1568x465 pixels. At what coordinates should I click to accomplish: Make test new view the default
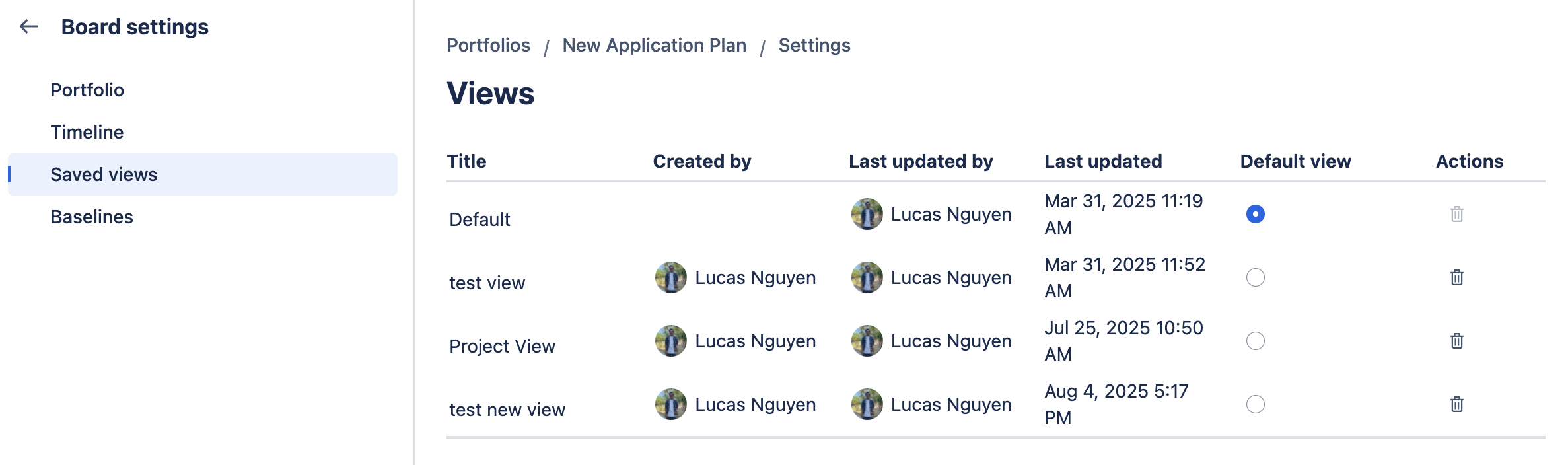(x=1255, y=404)
